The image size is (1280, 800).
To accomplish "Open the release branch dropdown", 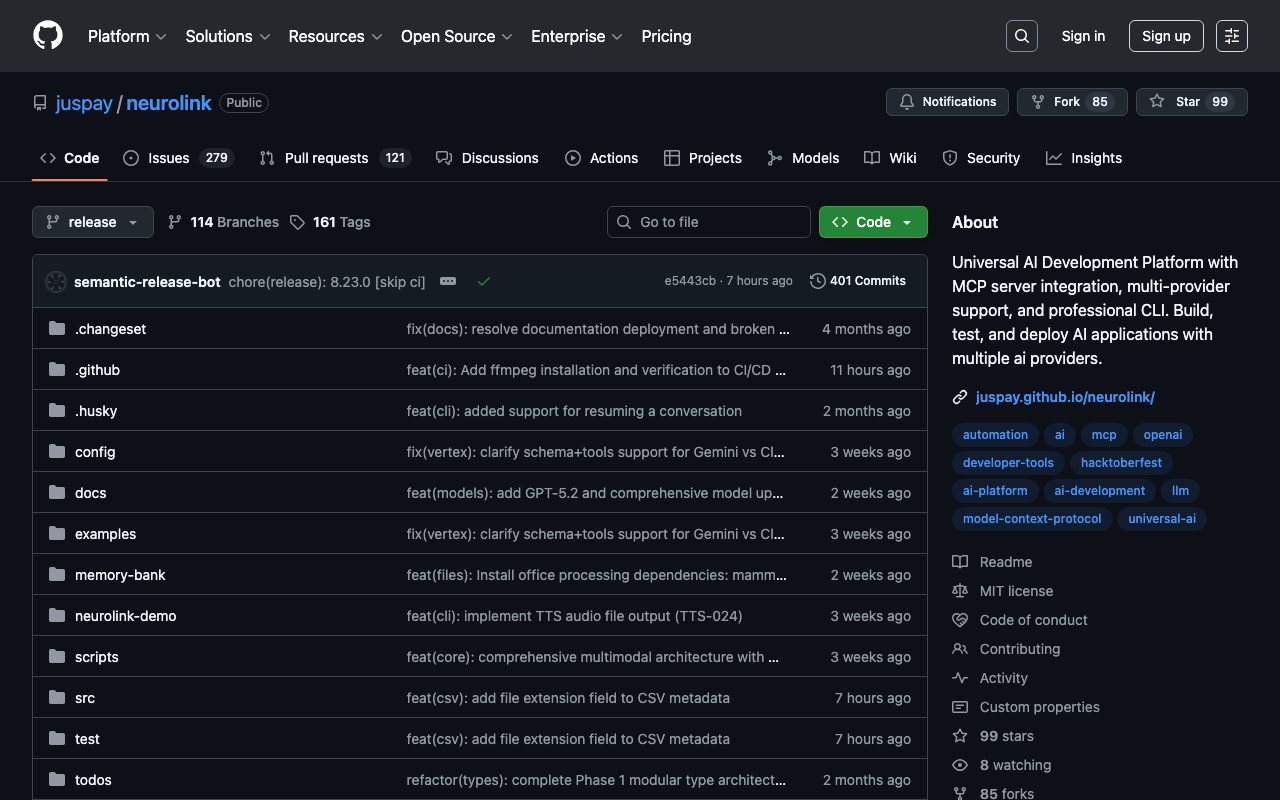I will (93, 222).
